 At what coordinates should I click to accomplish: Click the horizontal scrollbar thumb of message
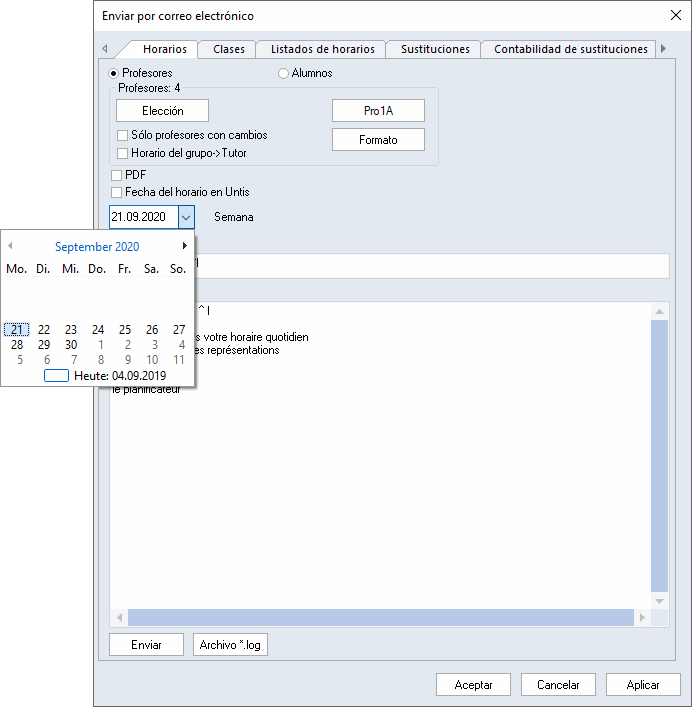click(x=381, y=617)
